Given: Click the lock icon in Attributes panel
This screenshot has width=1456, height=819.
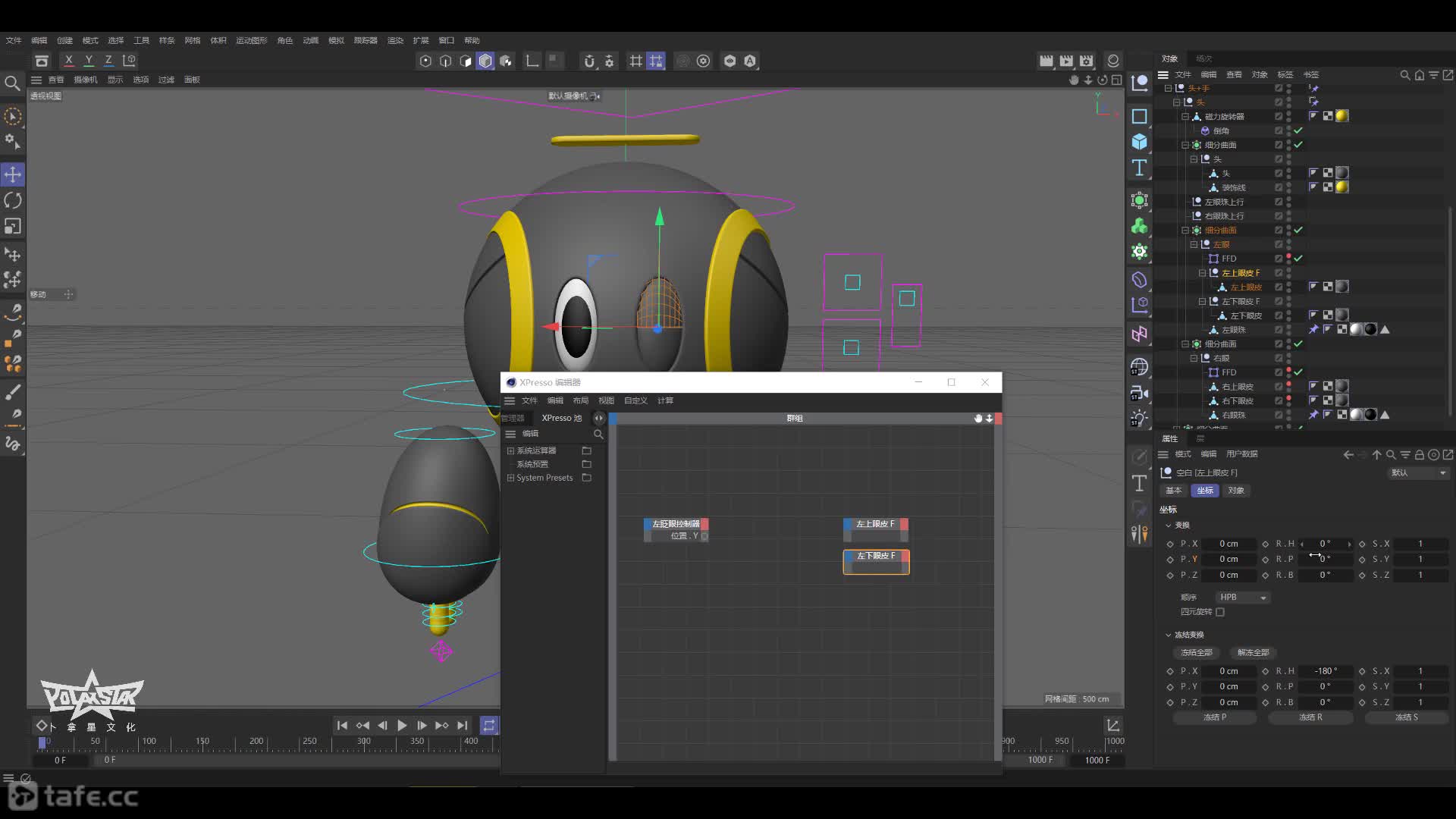Looking at the screenshot, I should tap(1419, 455).
